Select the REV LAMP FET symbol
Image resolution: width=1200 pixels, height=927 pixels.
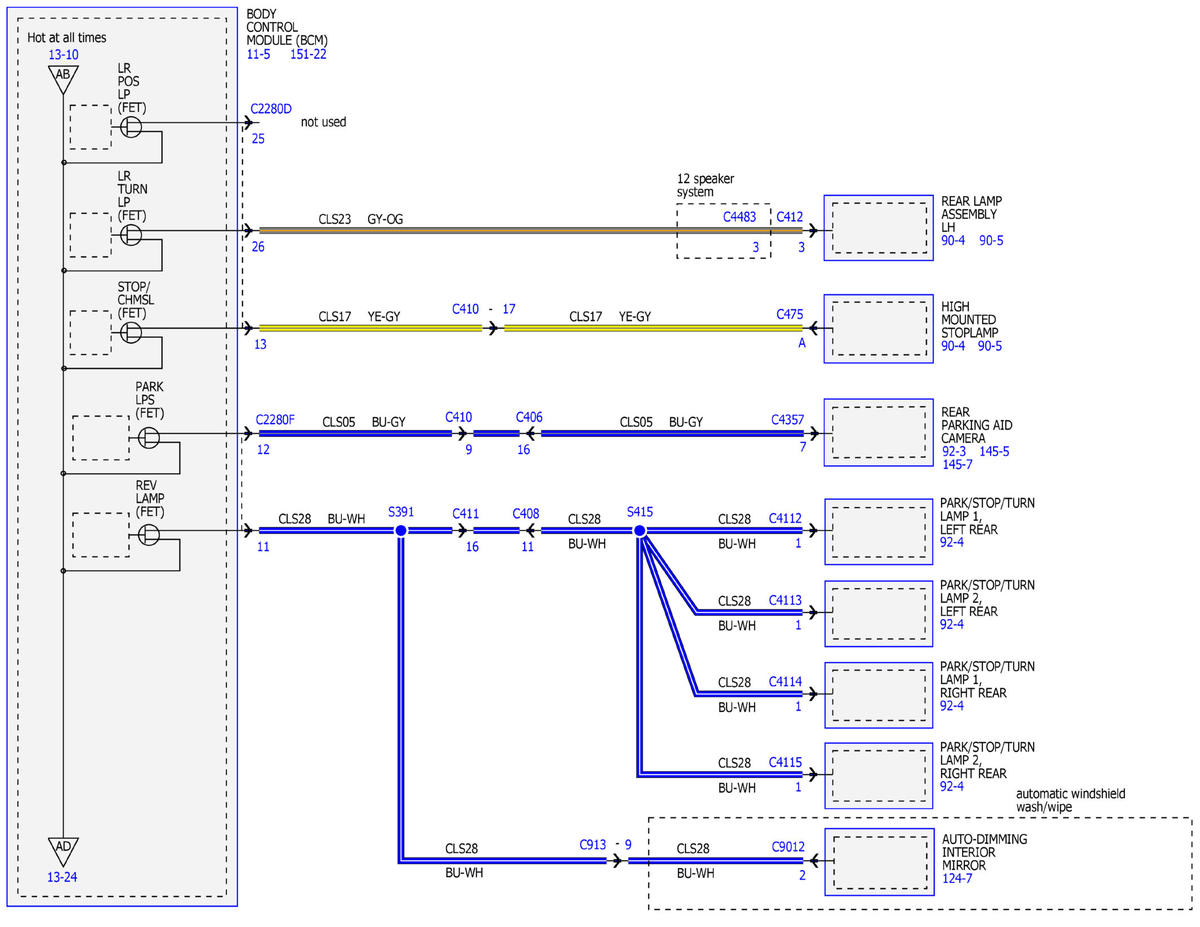tap(149, 534)
